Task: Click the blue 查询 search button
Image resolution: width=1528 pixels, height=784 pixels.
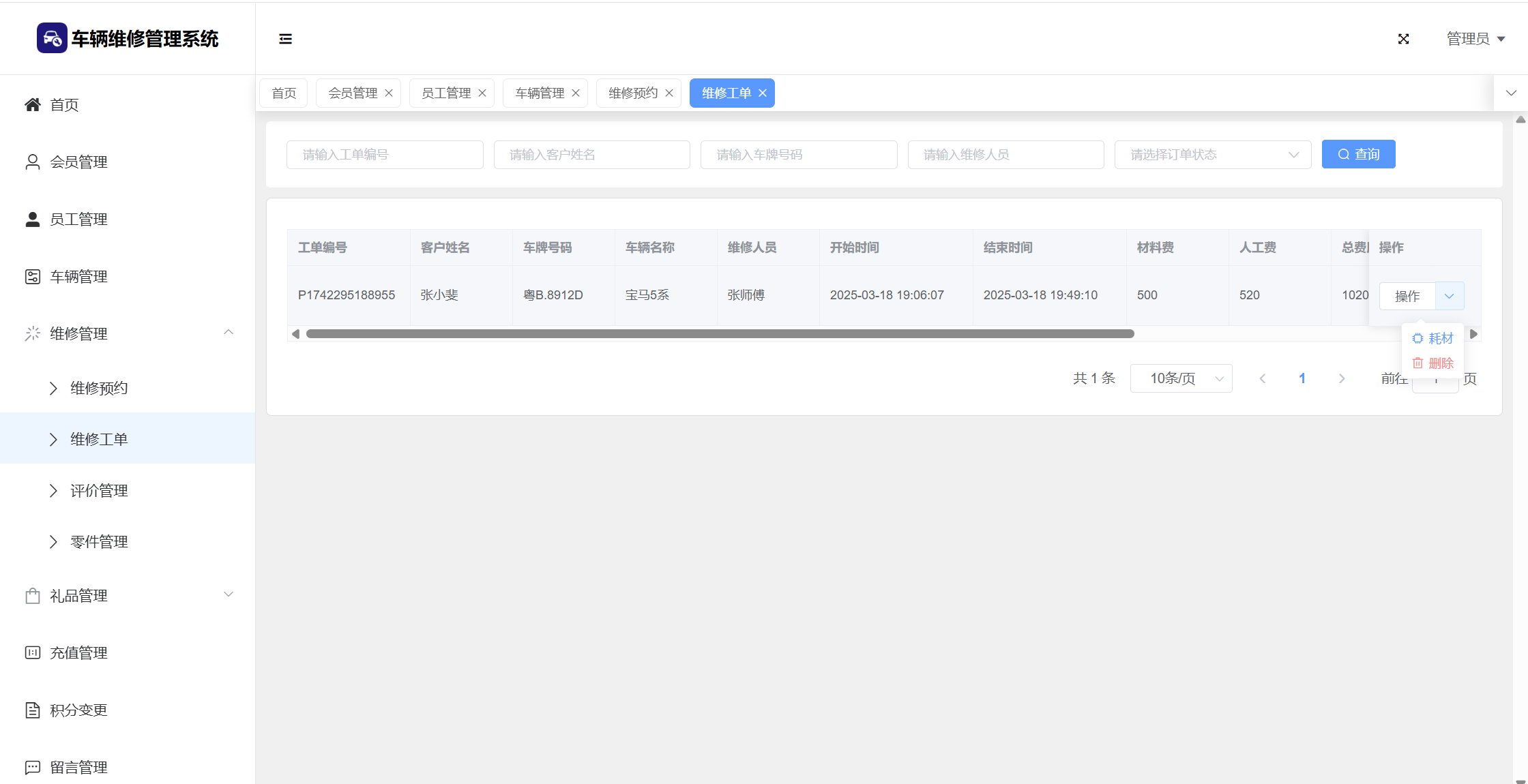Action: tap(1358, 155)
